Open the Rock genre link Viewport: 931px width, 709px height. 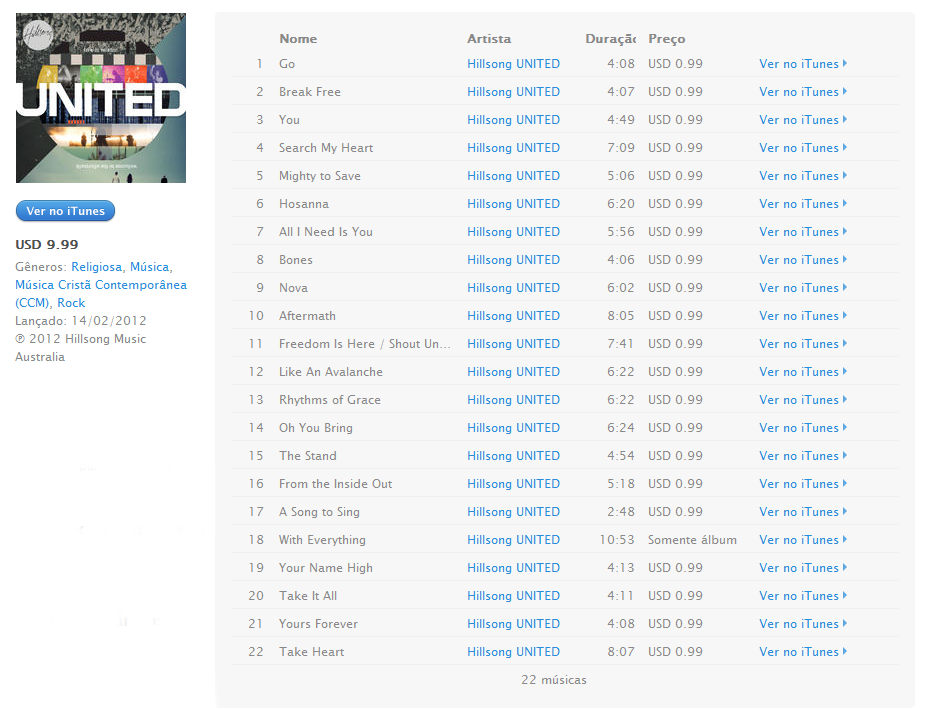71,303
